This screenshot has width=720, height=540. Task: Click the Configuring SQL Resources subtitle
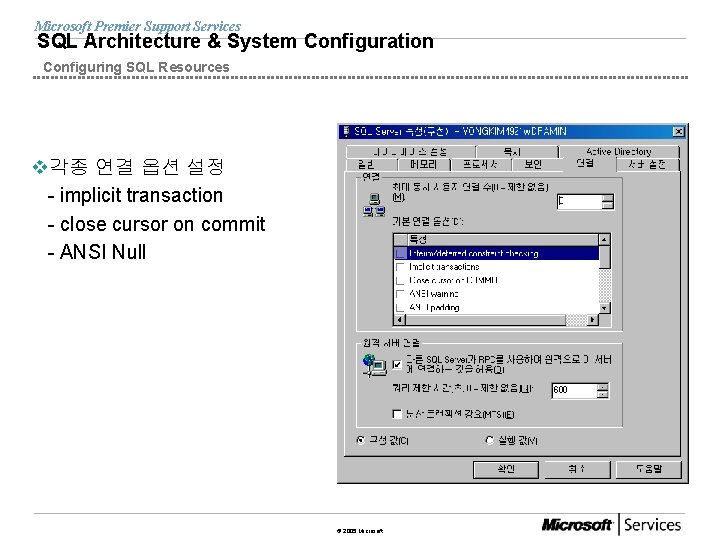tap(136, 67)
